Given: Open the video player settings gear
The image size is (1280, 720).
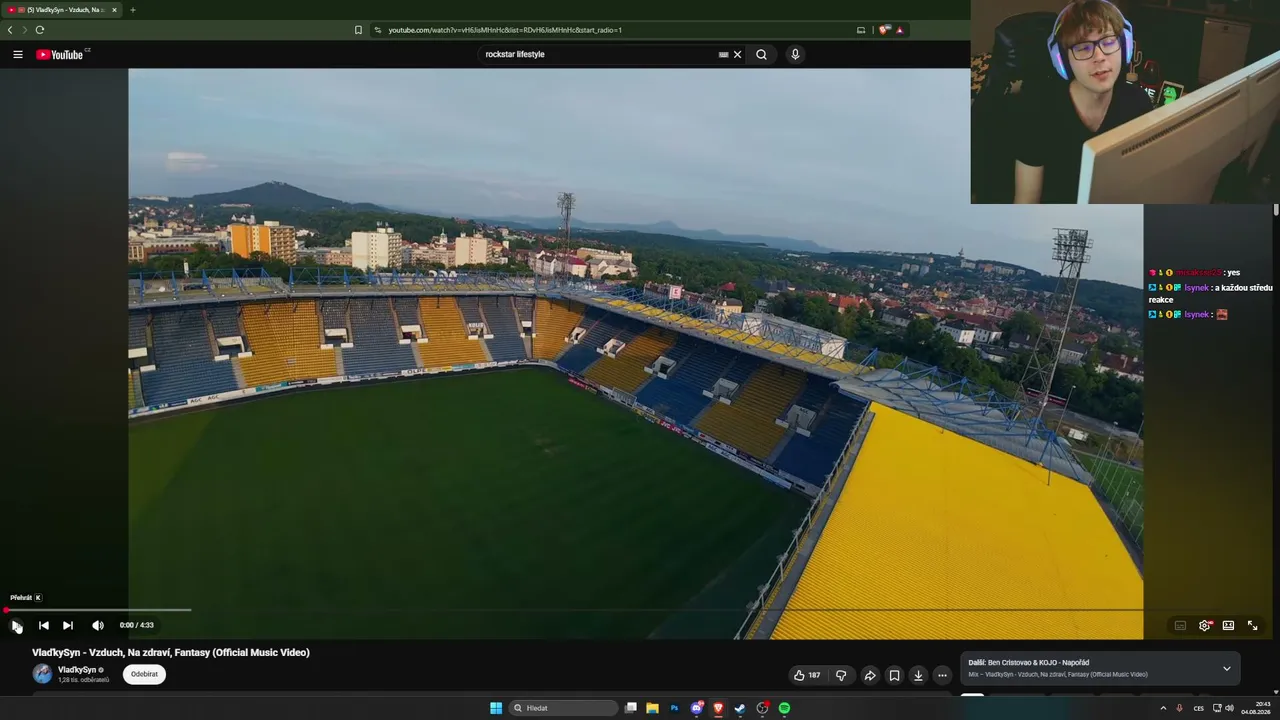Looking at the screenshot, I should pos(1205,625).
